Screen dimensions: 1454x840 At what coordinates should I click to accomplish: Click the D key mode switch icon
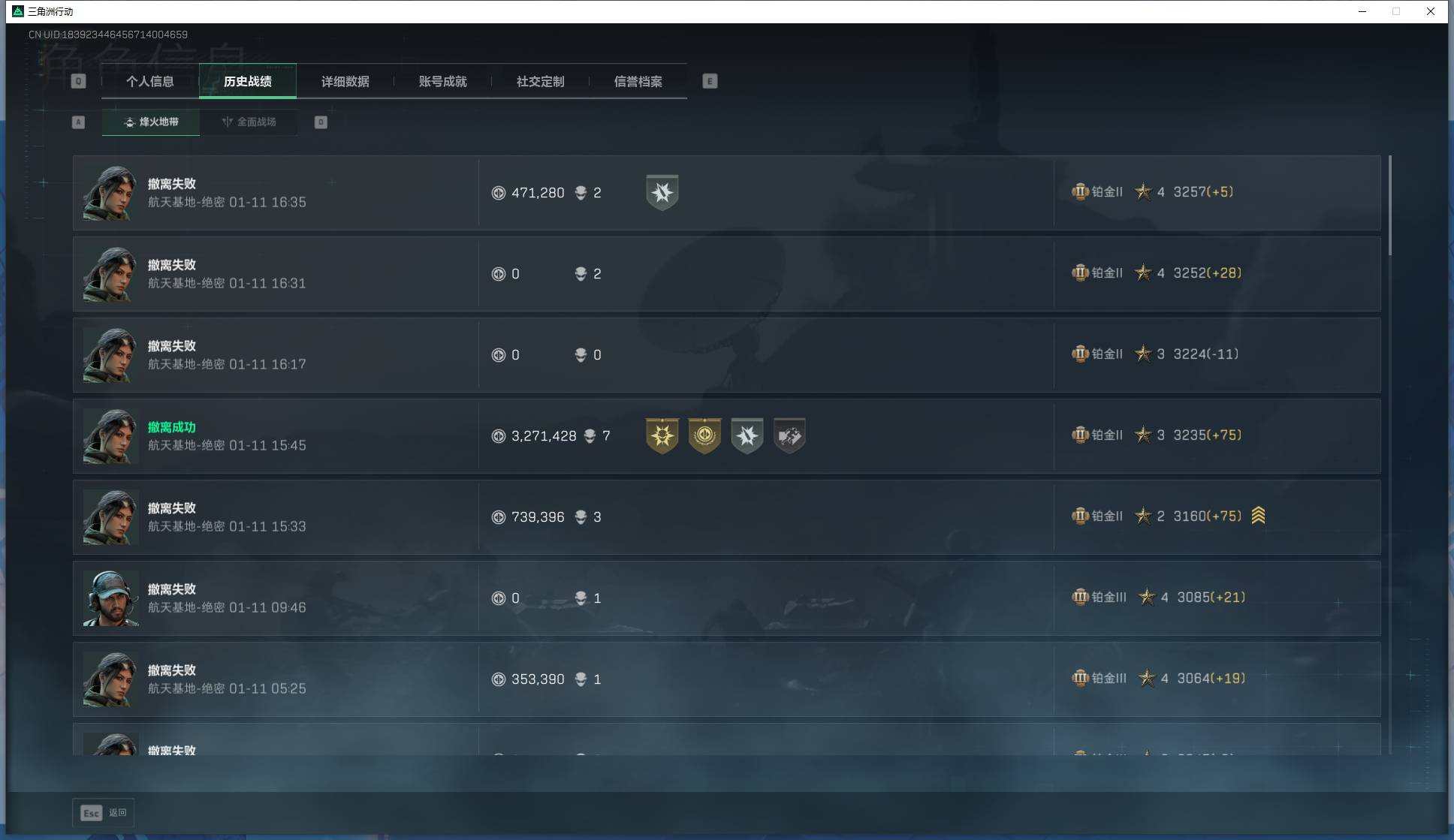(321, 122)
